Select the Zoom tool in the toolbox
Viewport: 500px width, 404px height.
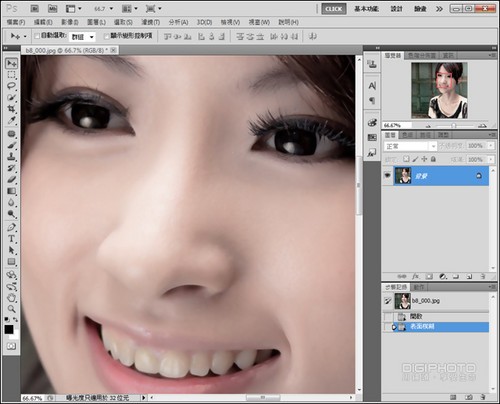11,309
